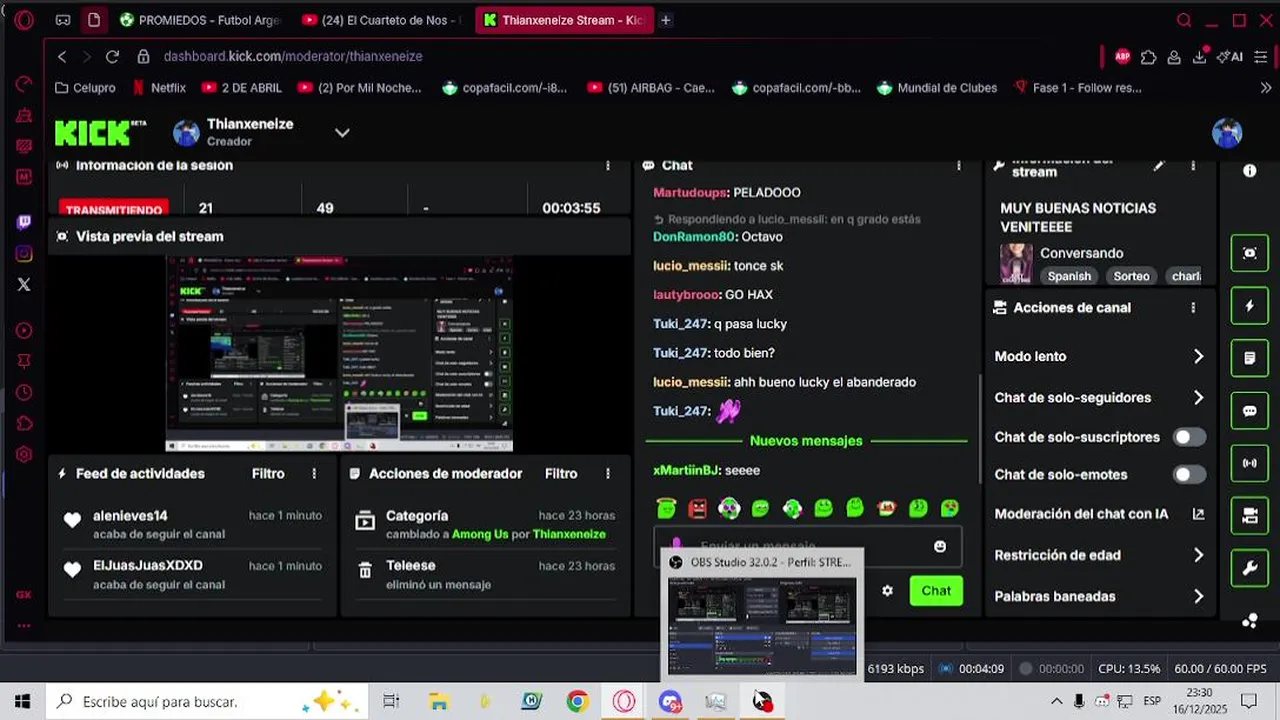Screen dimensions: 1280x720
Task: Click the OBS Studio window preview thumbnail
Action: (x=763, y=626)
